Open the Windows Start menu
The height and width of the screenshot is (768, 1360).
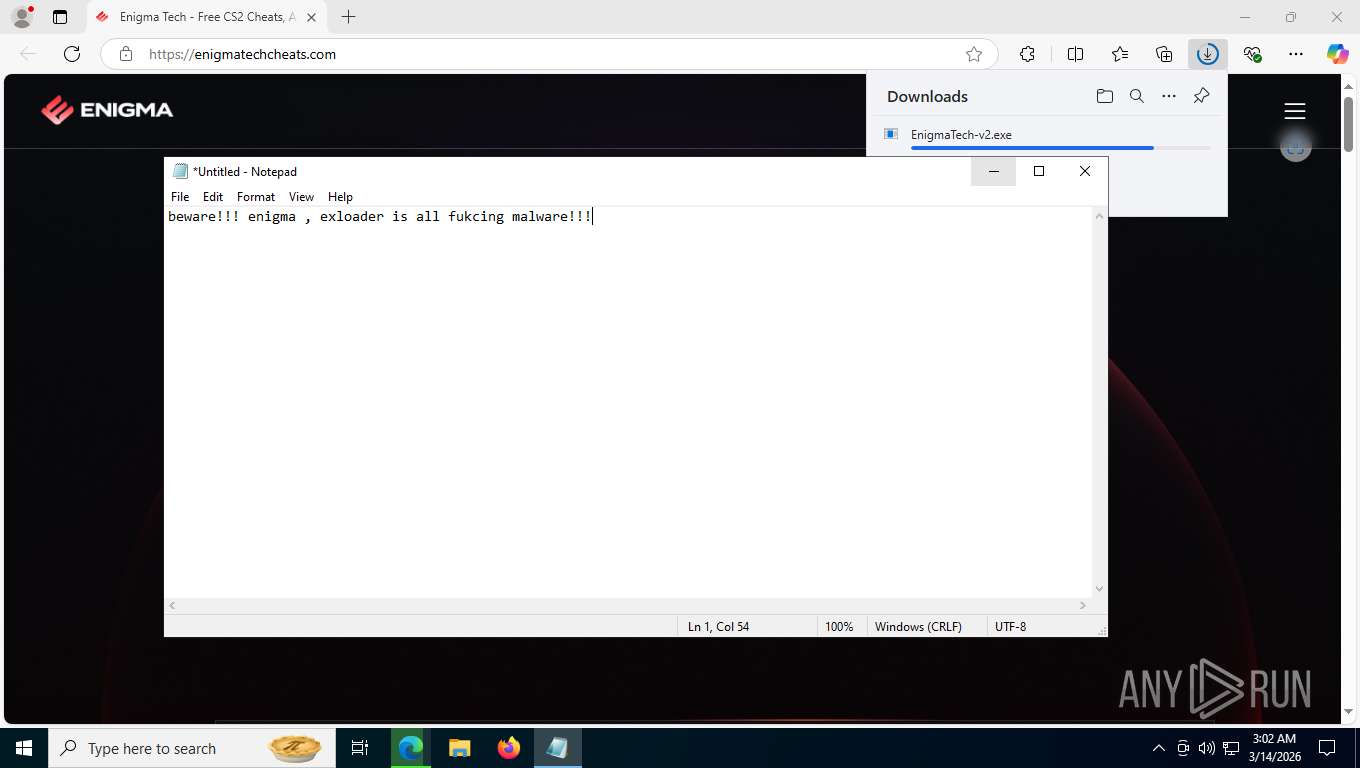pos(24,748)
